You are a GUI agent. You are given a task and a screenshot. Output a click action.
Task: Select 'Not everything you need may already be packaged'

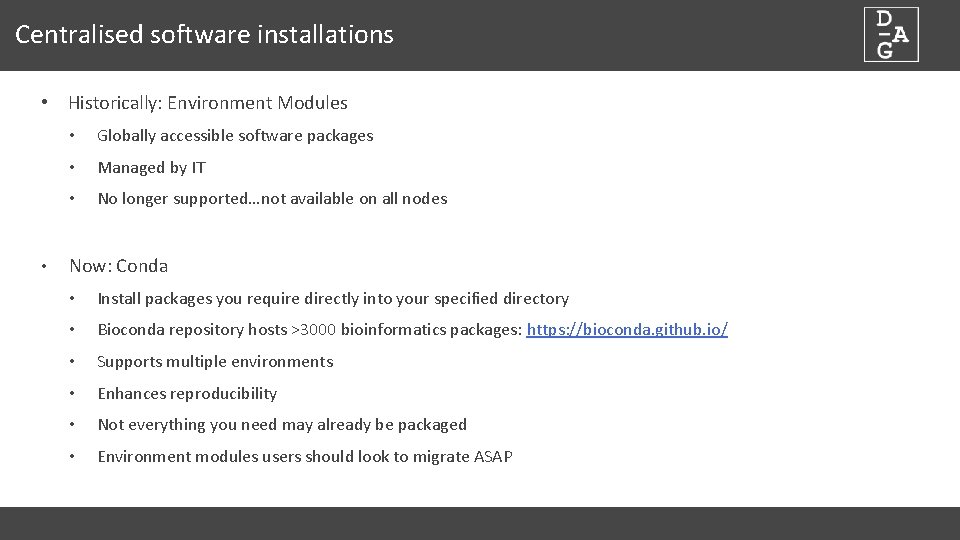[282, 424]
